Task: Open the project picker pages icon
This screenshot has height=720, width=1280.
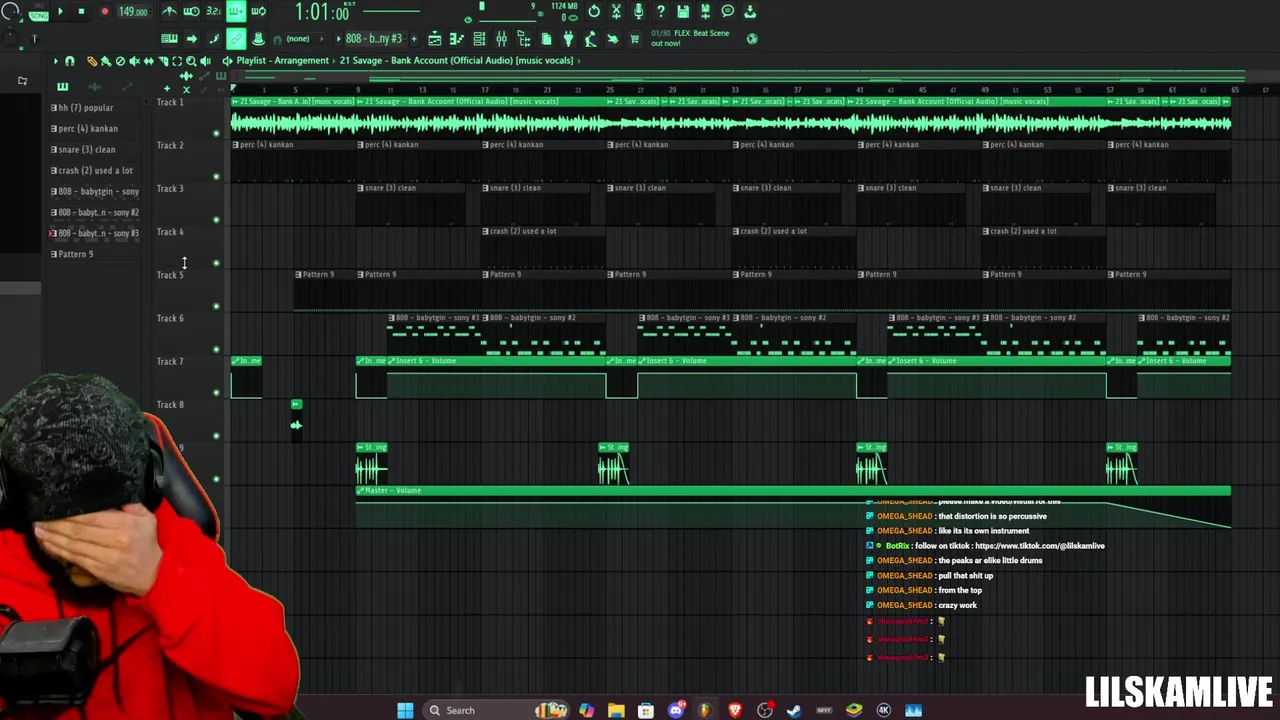Action: [x=546, y=39]
